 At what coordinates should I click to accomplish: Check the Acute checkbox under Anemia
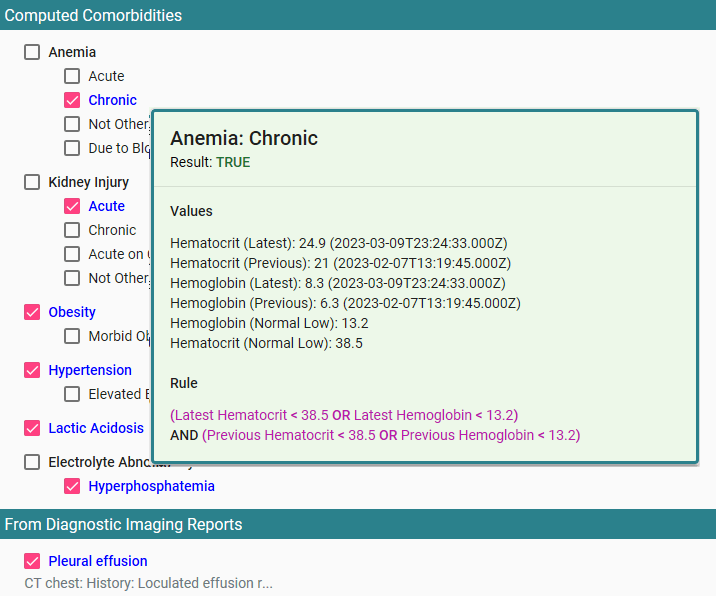(72, 76)
